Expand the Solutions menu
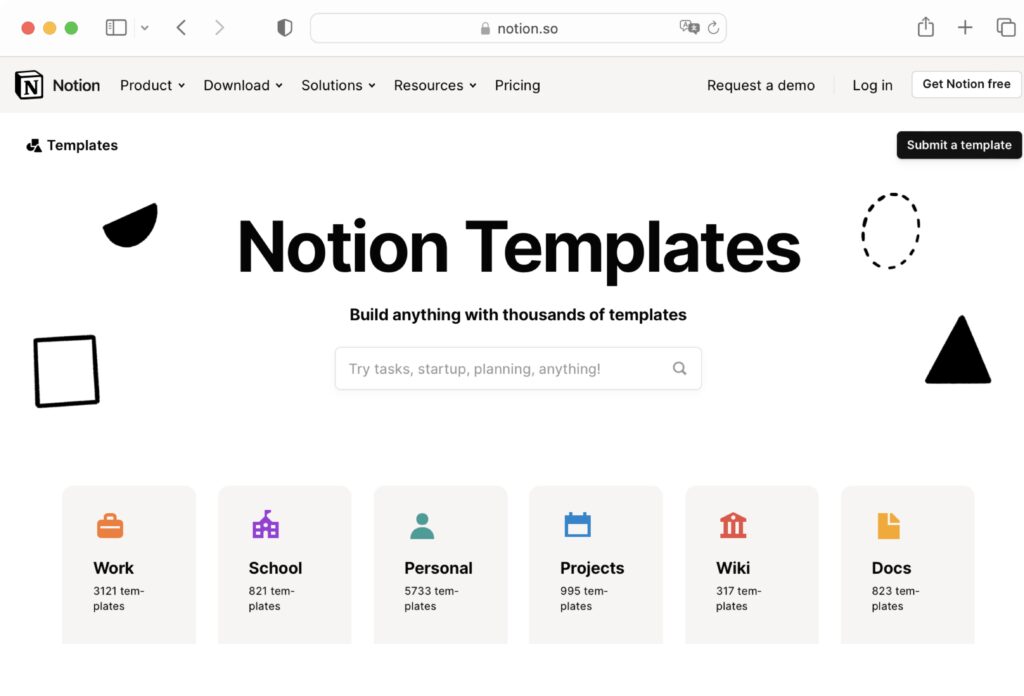The width and height of the screenshot is (1024, 696). pyautogui.click(x=338, y=86)
